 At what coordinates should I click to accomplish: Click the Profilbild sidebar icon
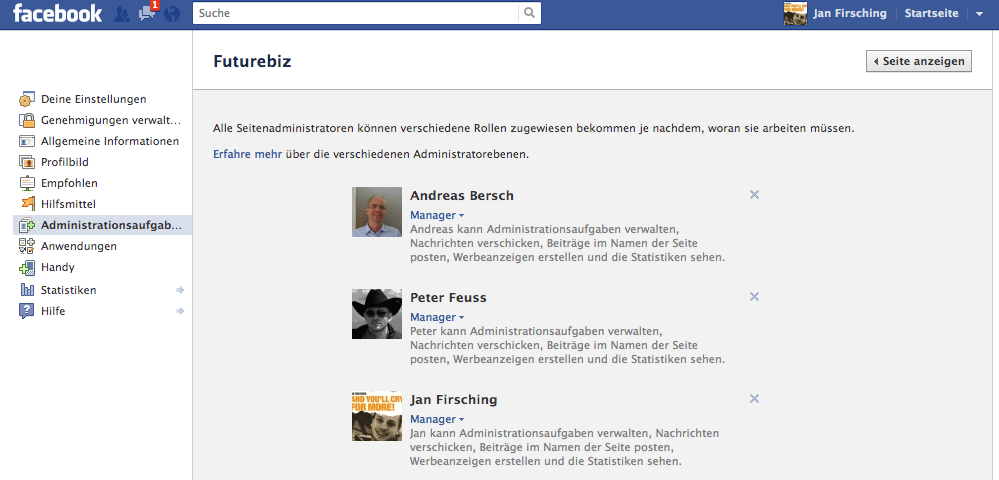[x=27, y=162]
